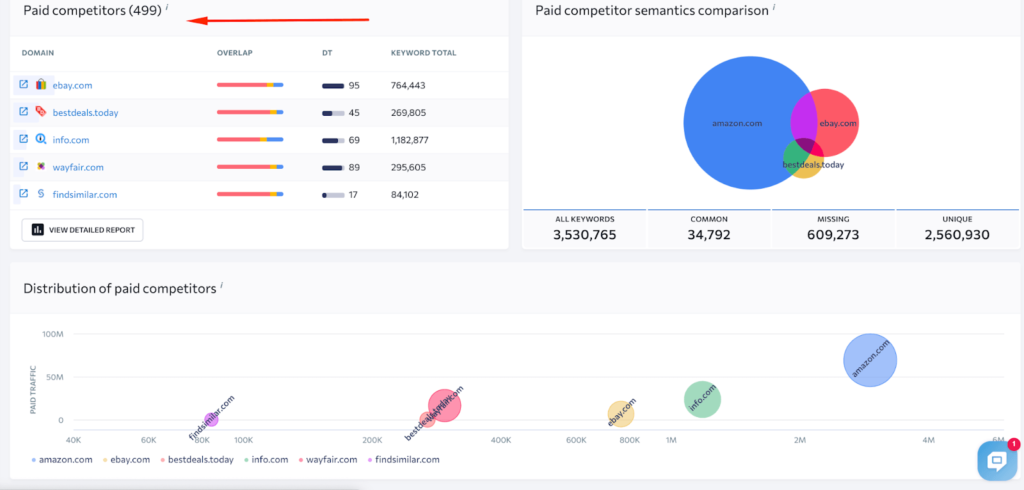The height and width of the screenshot is (490, 1024).
Task: Open wayfair.com external link icon
Action: pos(24,167)
